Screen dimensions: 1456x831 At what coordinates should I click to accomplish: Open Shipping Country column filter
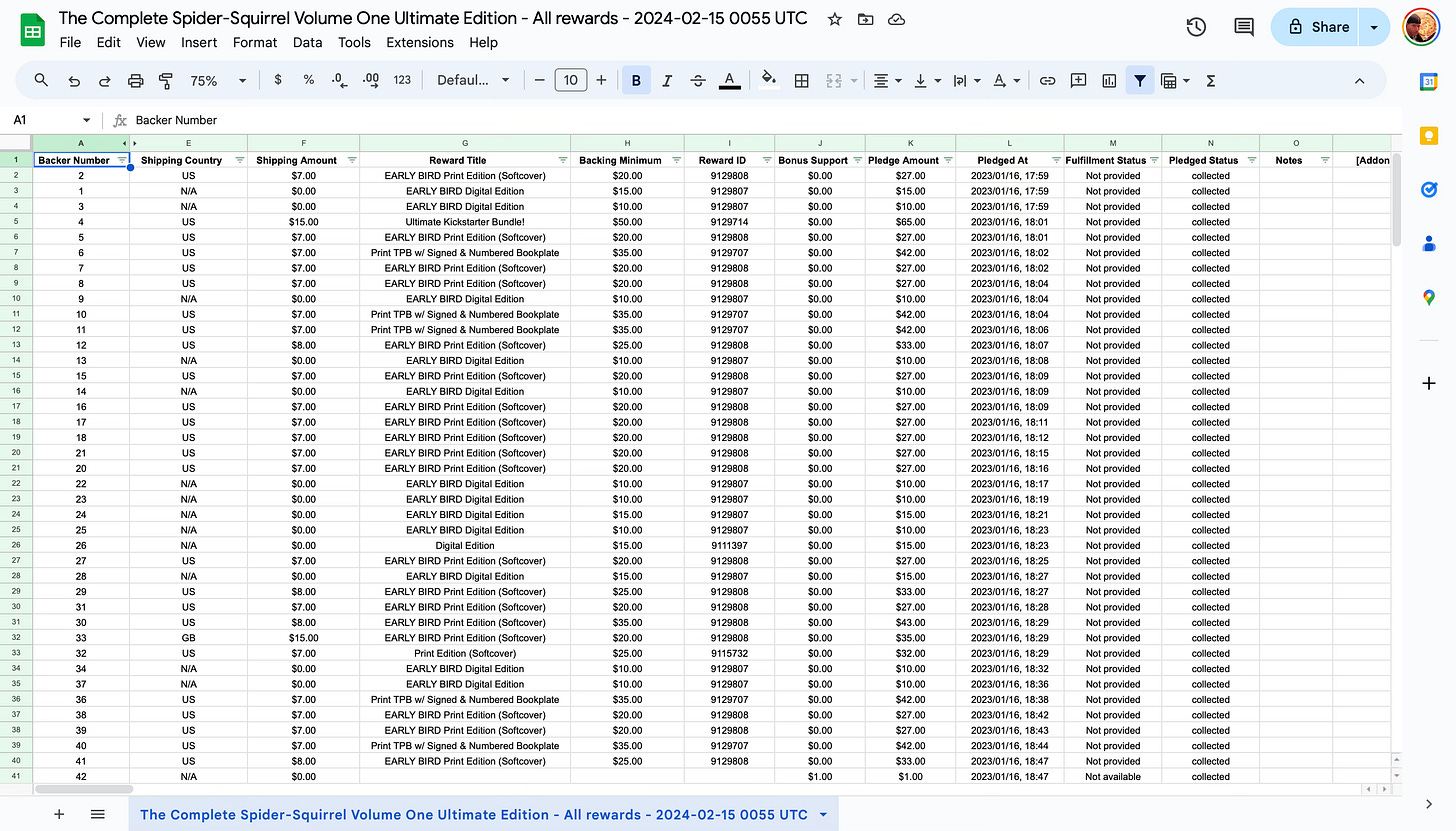(x=240, y=160)
